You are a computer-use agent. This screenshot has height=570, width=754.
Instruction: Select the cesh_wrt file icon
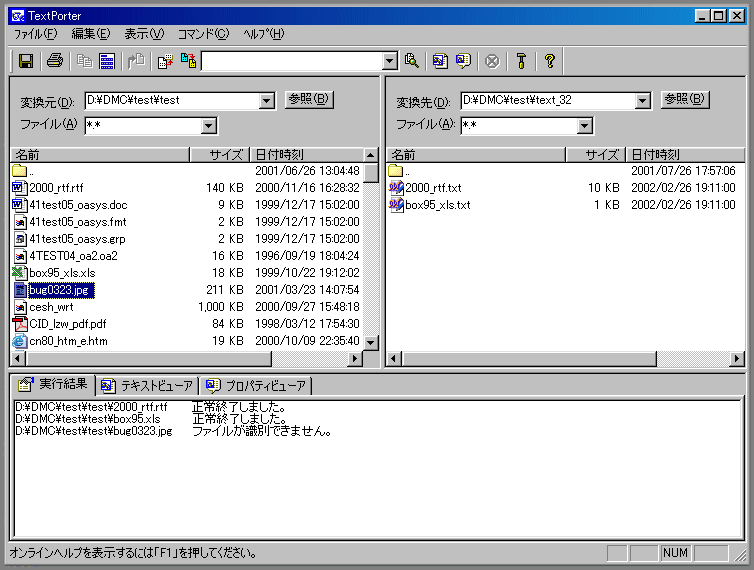coord(20,307)
